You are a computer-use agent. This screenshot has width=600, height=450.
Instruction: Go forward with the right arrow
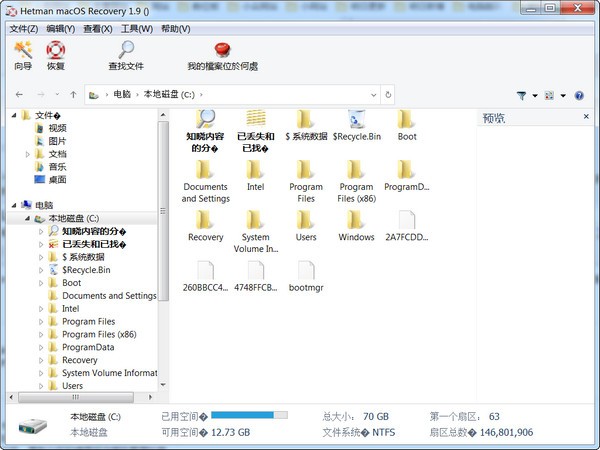pos(41,95)
